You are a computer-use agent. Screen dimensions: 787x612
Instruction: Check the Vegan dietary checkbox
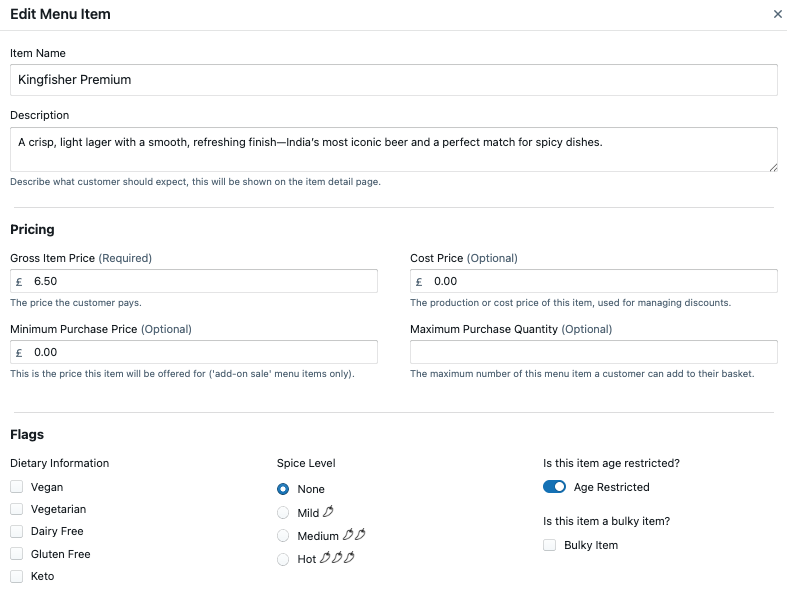point(17,487)
